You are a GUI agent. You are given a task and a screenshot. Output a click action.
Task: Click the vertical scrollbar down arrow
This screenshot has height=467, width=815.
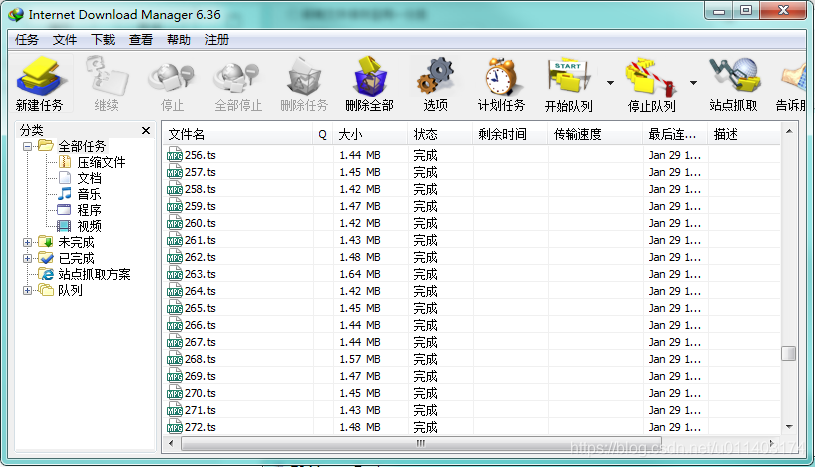[x=789, y=427]
